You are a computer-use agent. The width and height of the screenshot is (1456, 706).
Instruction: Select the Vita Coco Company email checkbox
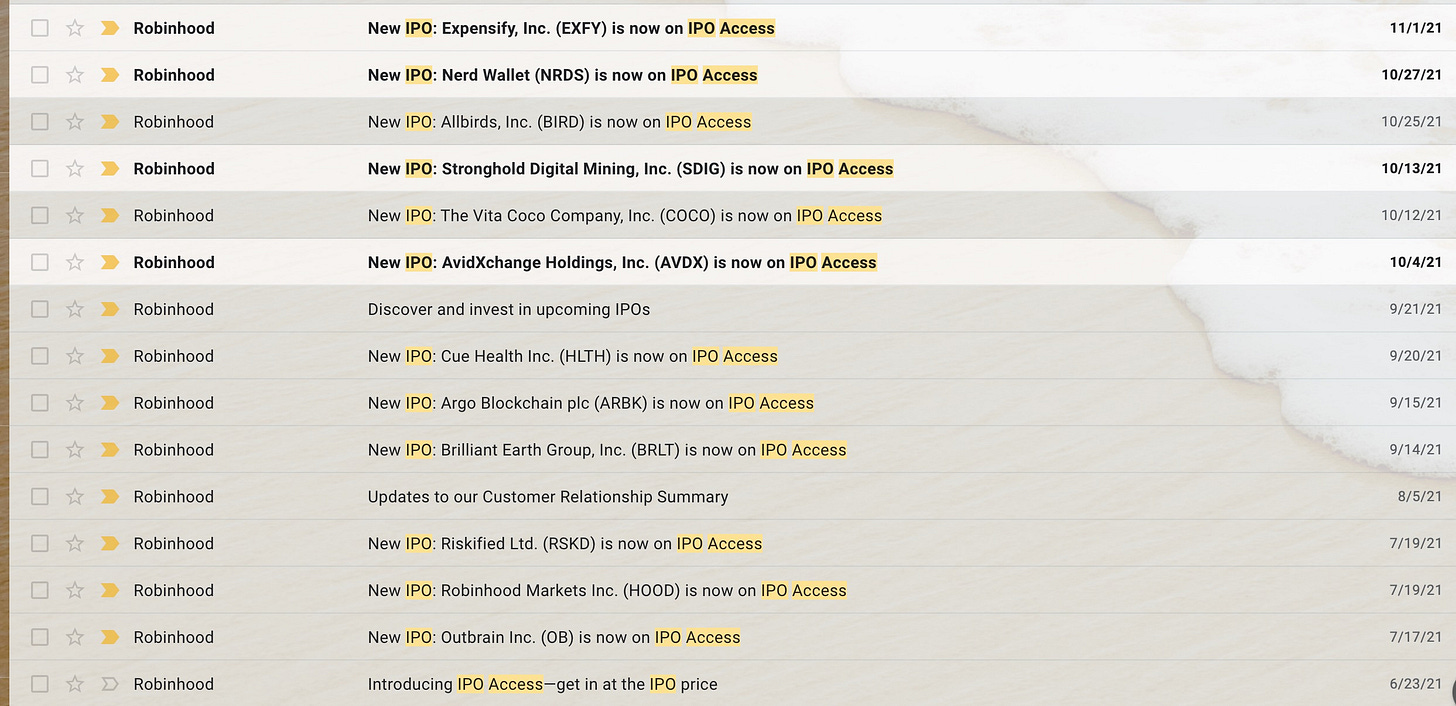pos(40,215)
